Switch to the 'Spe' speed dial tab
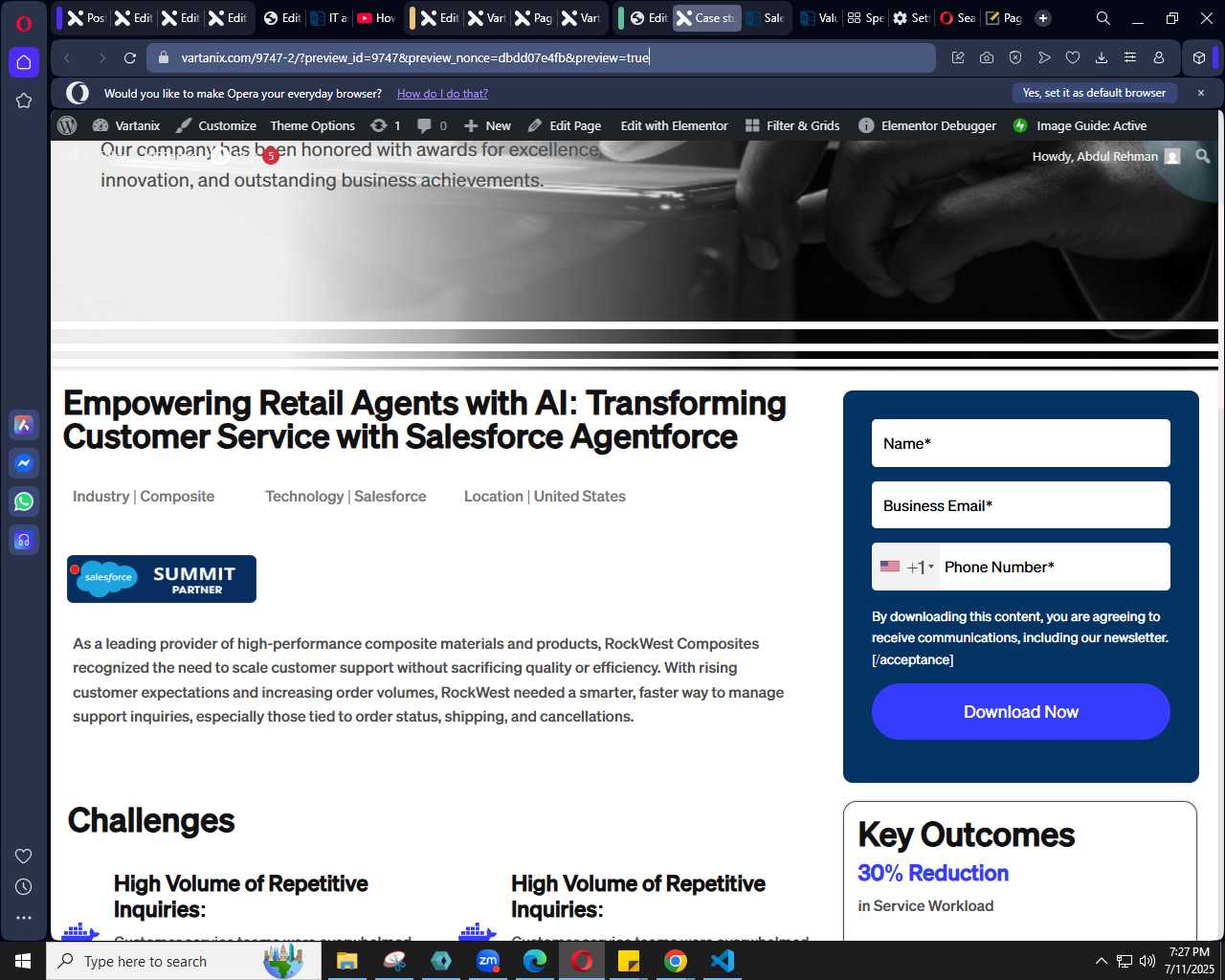1225x980 pixels. click(865, 18)
